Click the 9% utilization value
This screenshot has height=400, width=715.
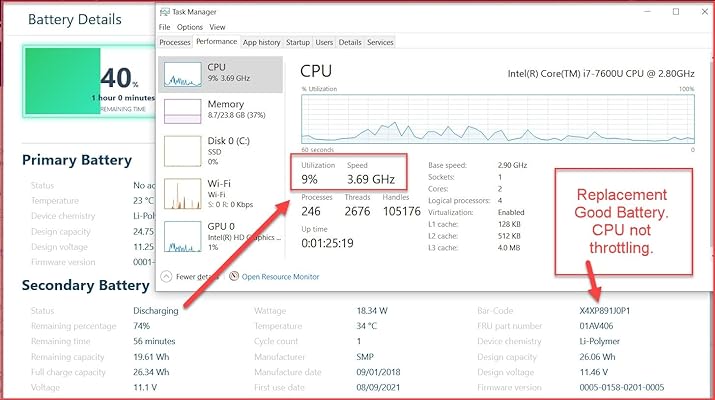[x=309, y=179]
